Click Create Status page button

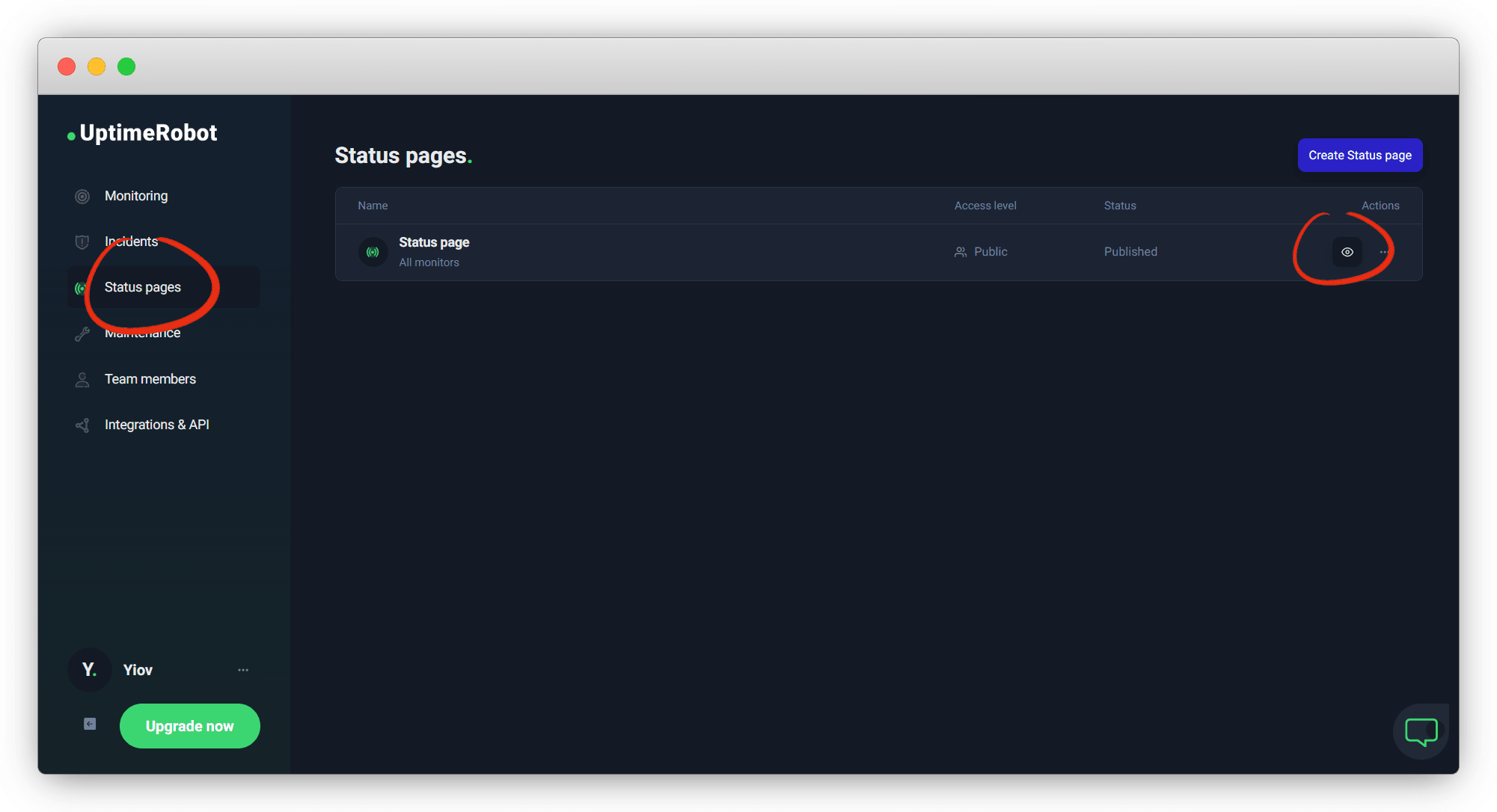pos(1359,156)
